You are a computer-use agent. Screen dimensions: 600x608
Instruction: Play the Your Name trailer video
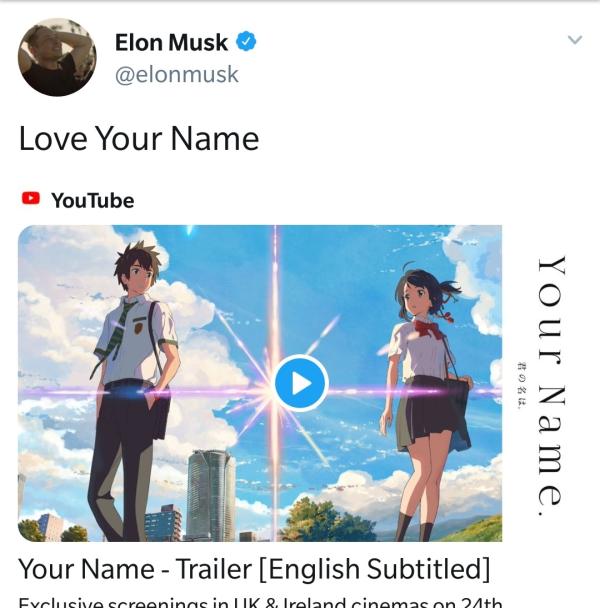pyautogui.click(x=301, y=383)
